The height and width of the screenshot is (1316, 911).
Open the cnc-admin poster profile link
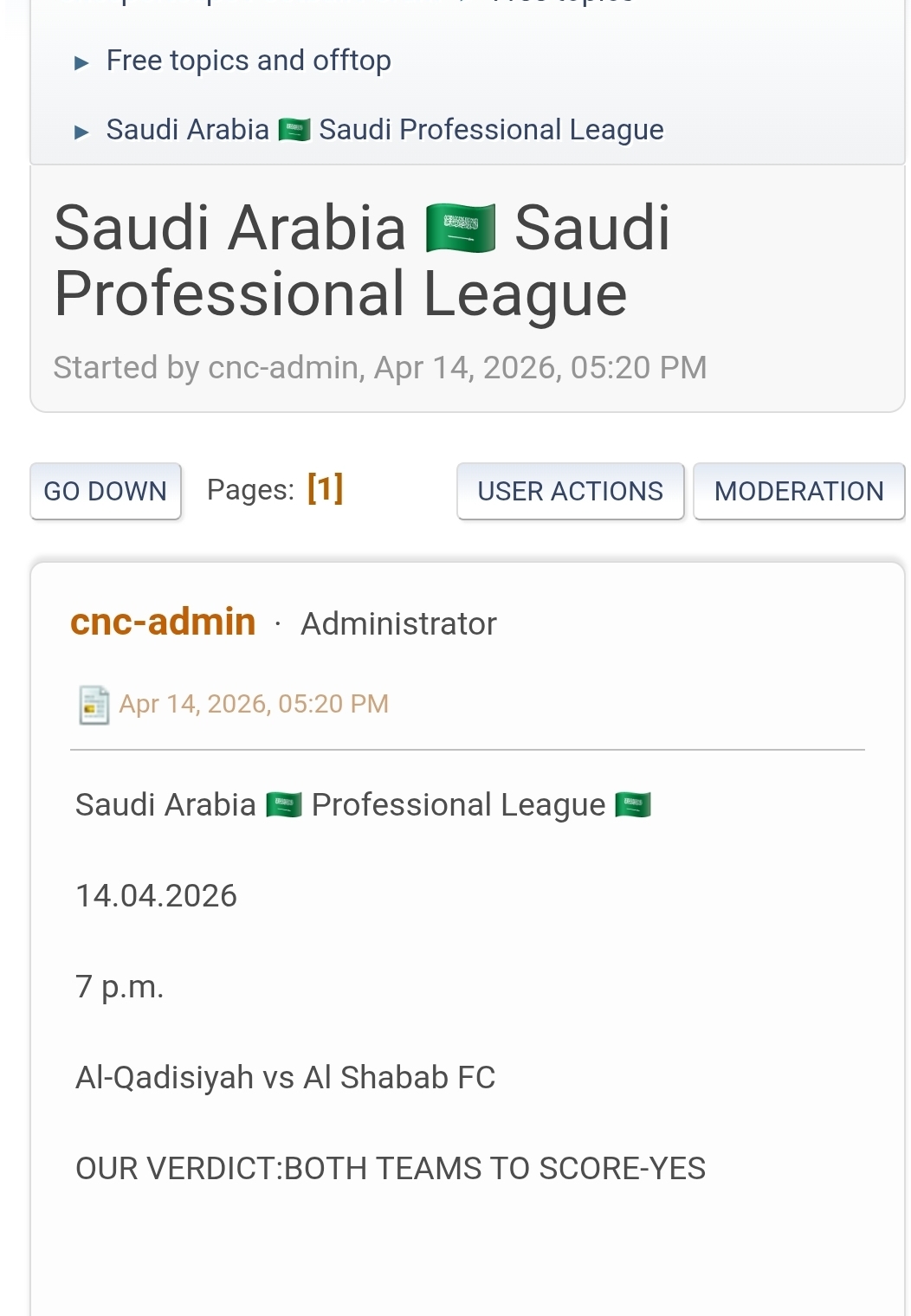(x=163, y=623)
